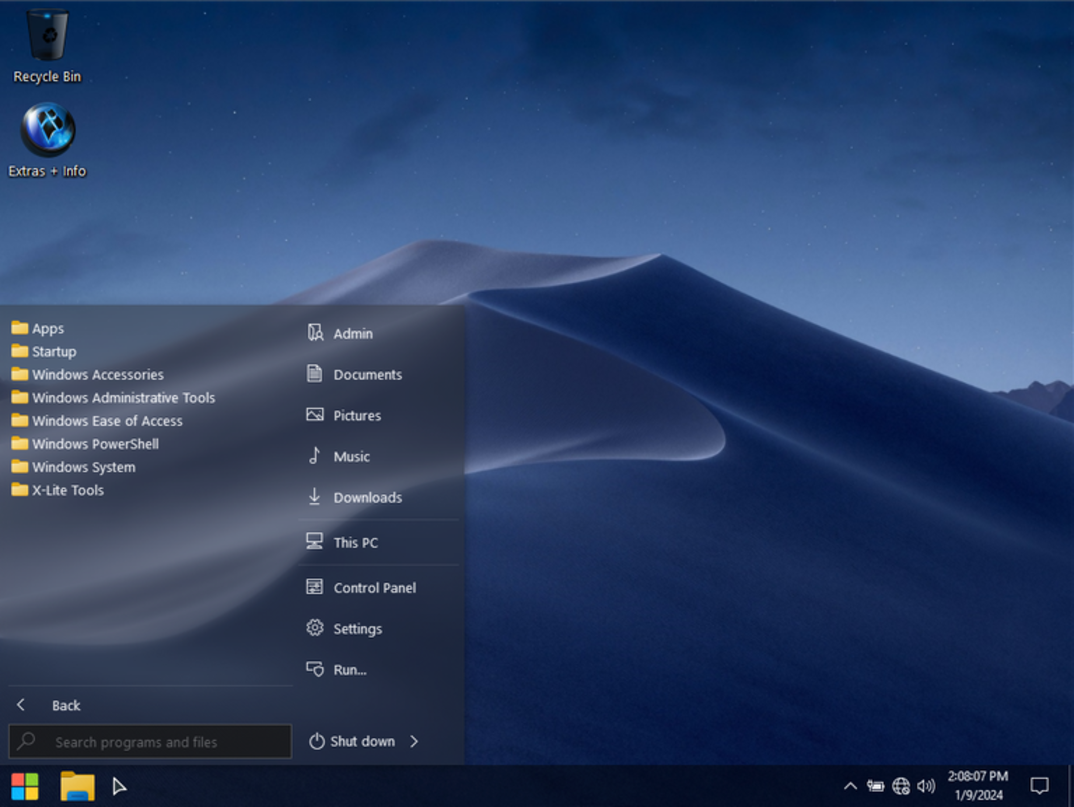The width and height of the screenshot is (1074, 807).
Task: Click the Pictures image icon
Action: 315,415
